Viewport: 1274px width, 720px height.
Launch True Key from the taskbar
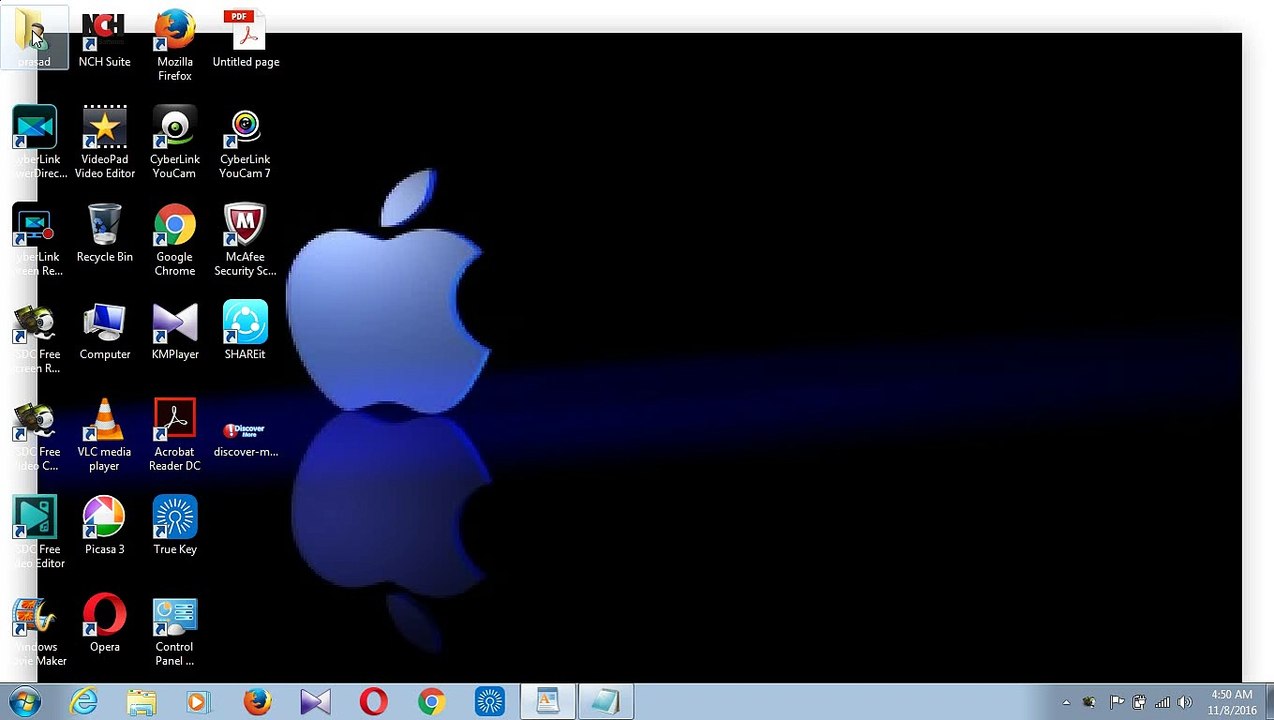coord(489,702)
